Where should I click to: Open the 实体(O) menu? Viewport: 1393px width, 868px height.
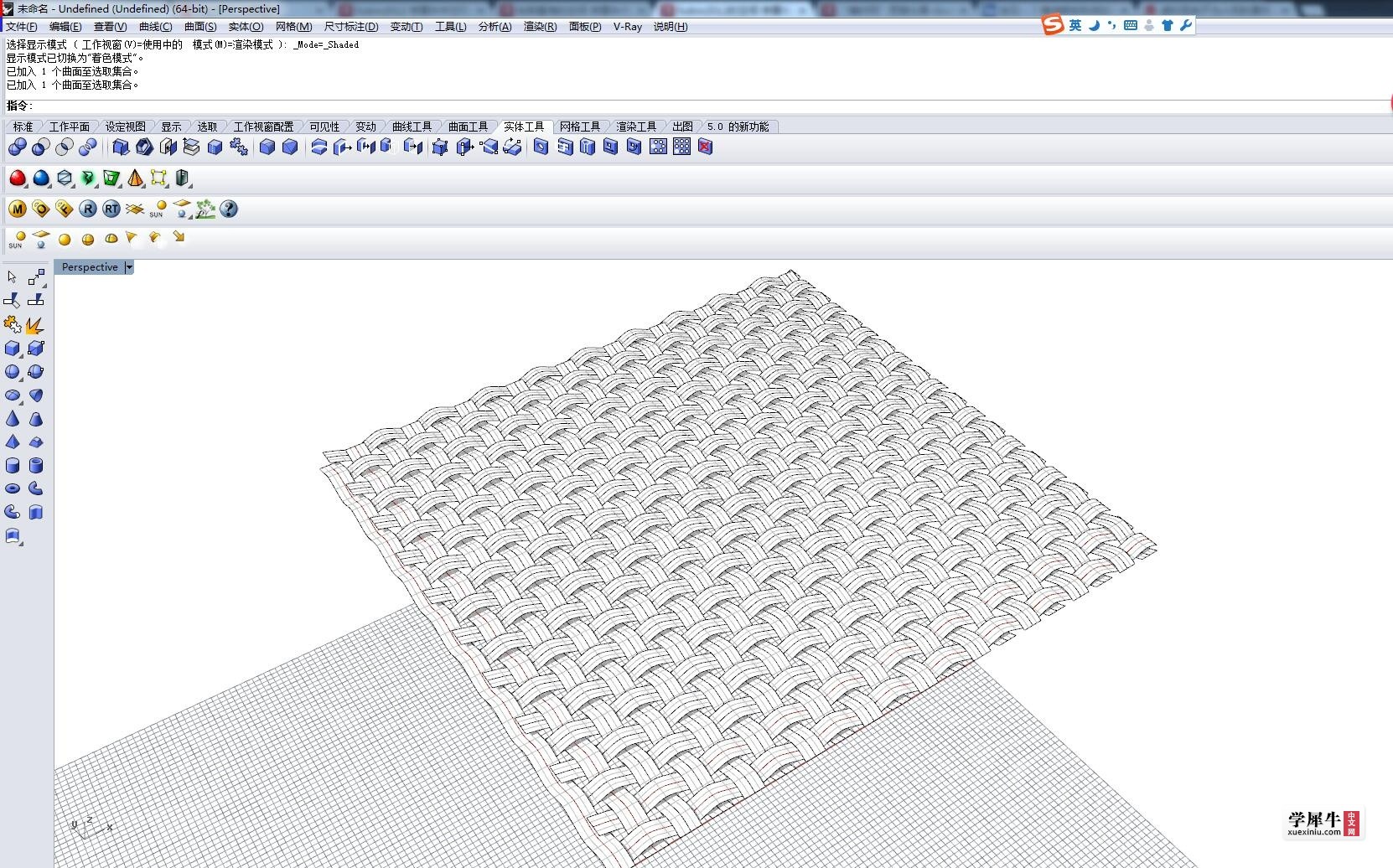246,27
